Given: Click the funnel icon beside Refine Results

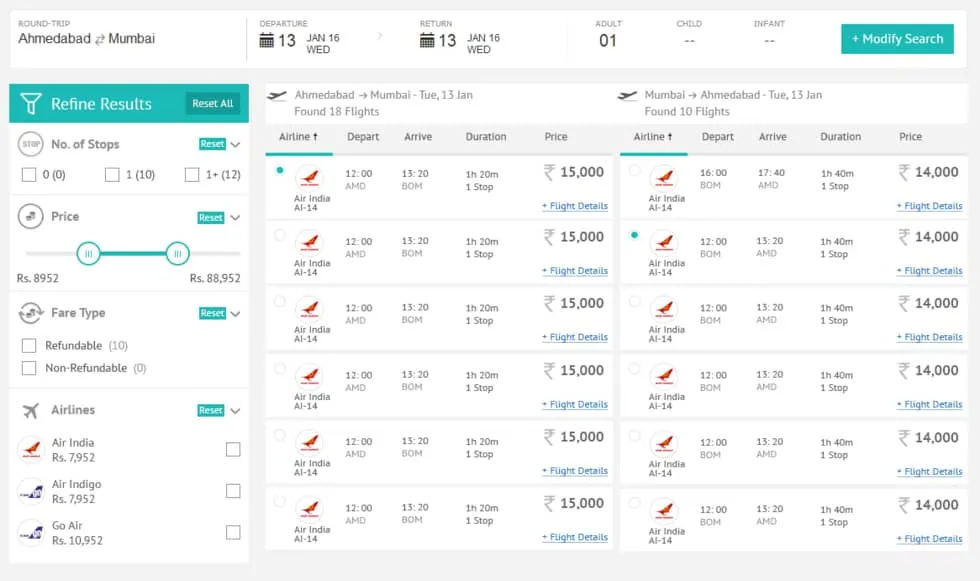Looking at the screenshot, I should (x=31, y=104).
